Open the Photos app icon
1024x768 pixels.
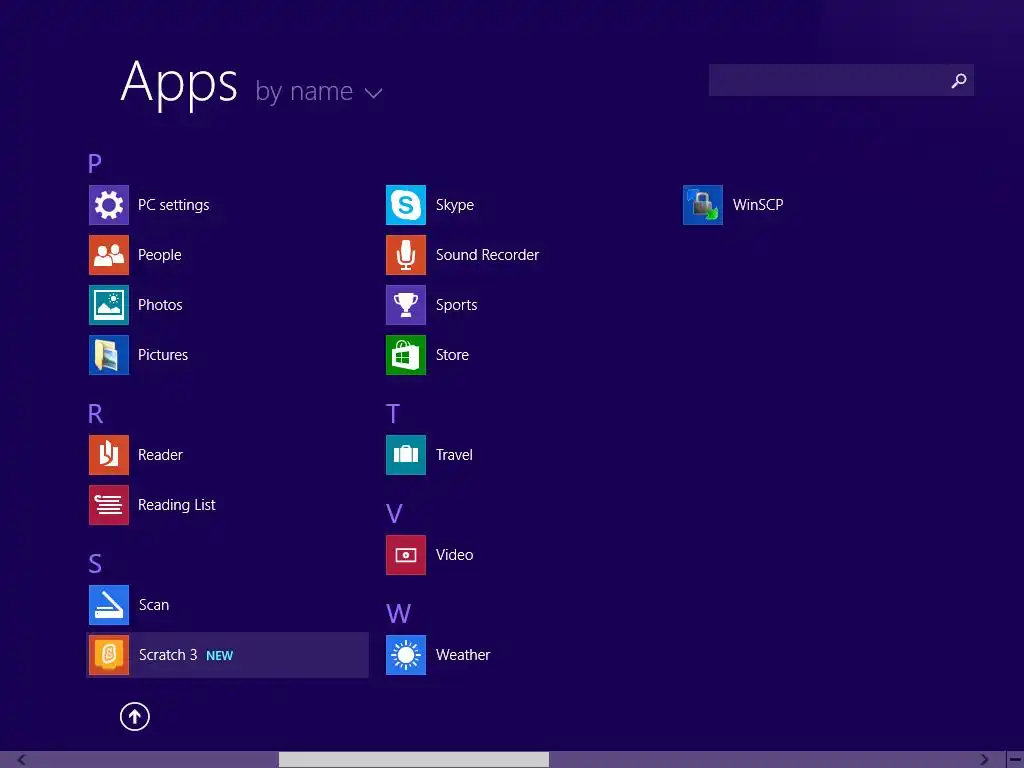point(108,305)
